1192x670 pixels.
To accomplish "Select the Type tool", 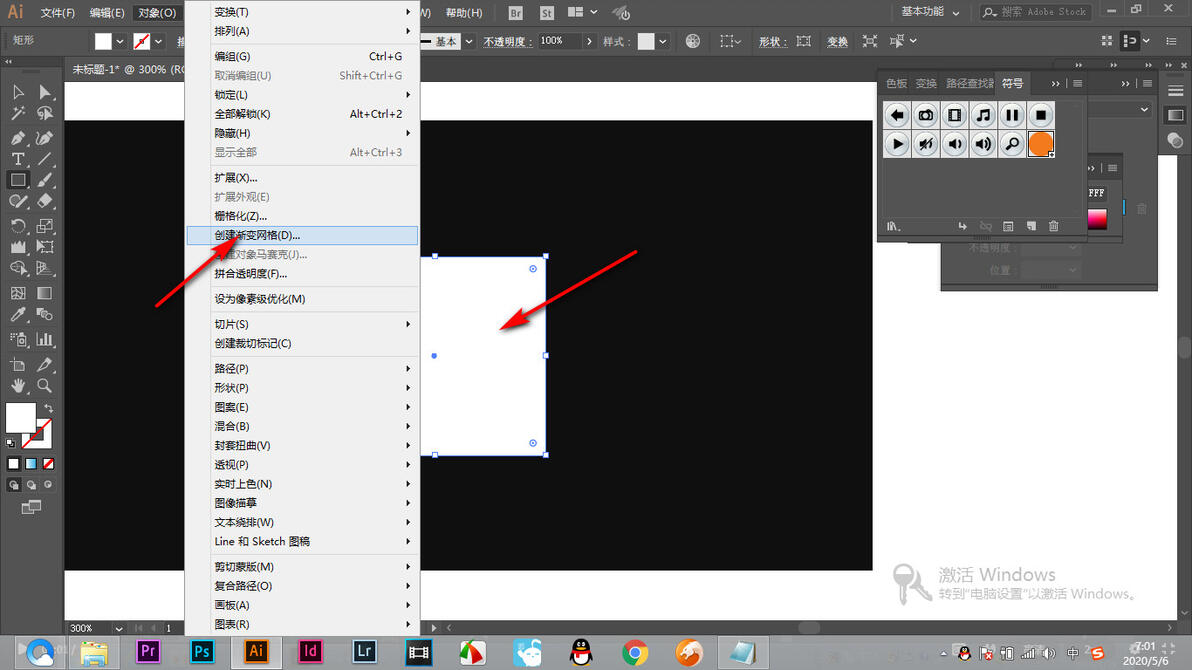I will tap(18, 159).
